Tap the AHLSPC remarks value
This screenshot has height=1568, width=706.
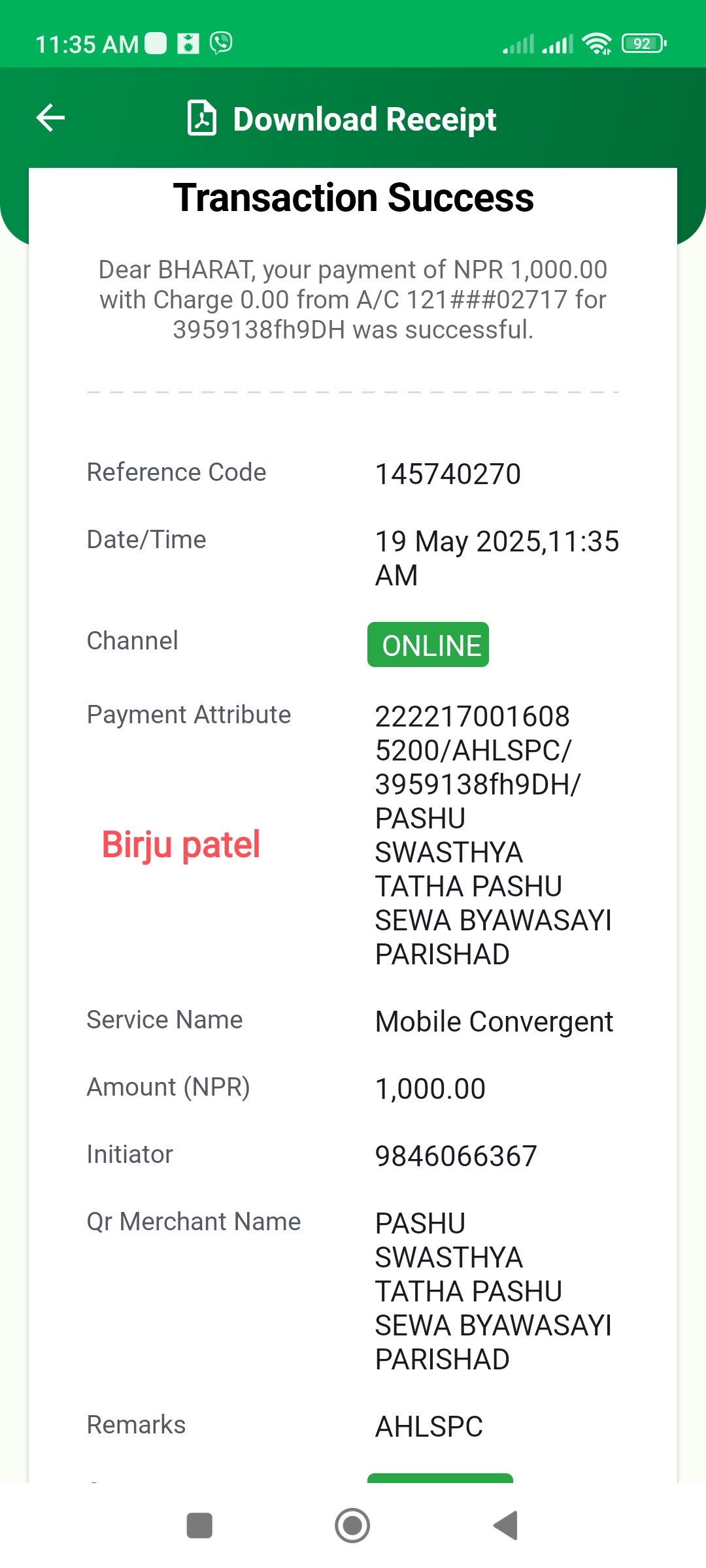coord(429,1427)
